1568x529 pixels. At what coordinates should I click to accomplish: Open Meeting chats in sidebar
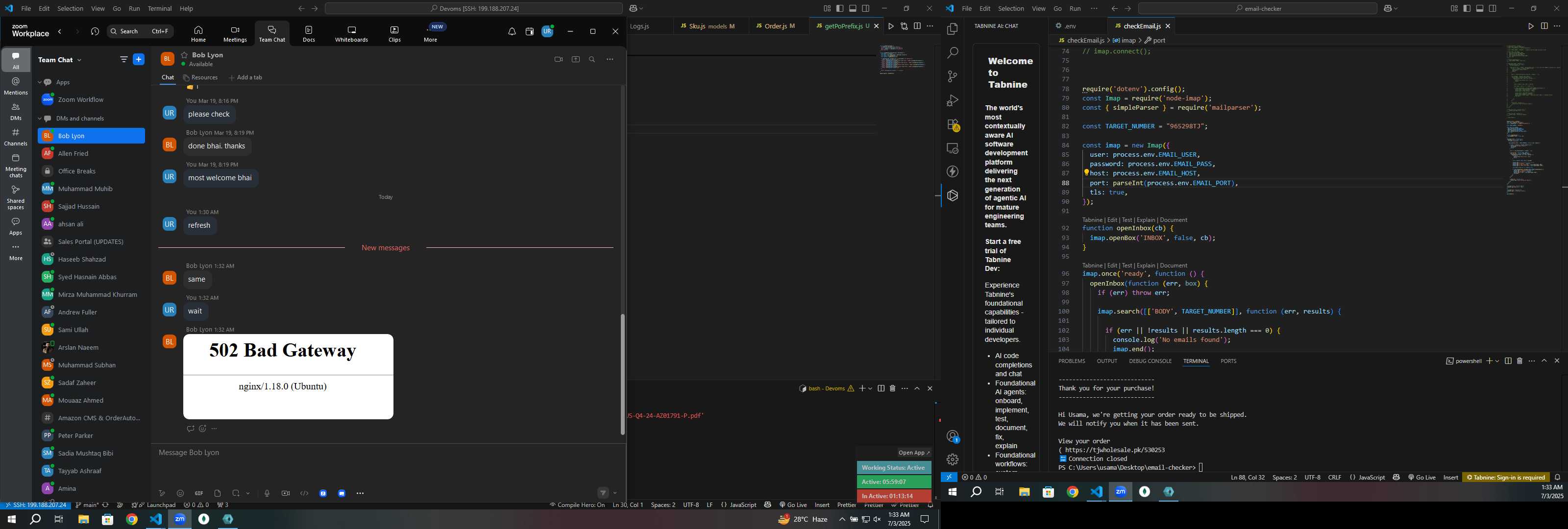click(16, 166)
